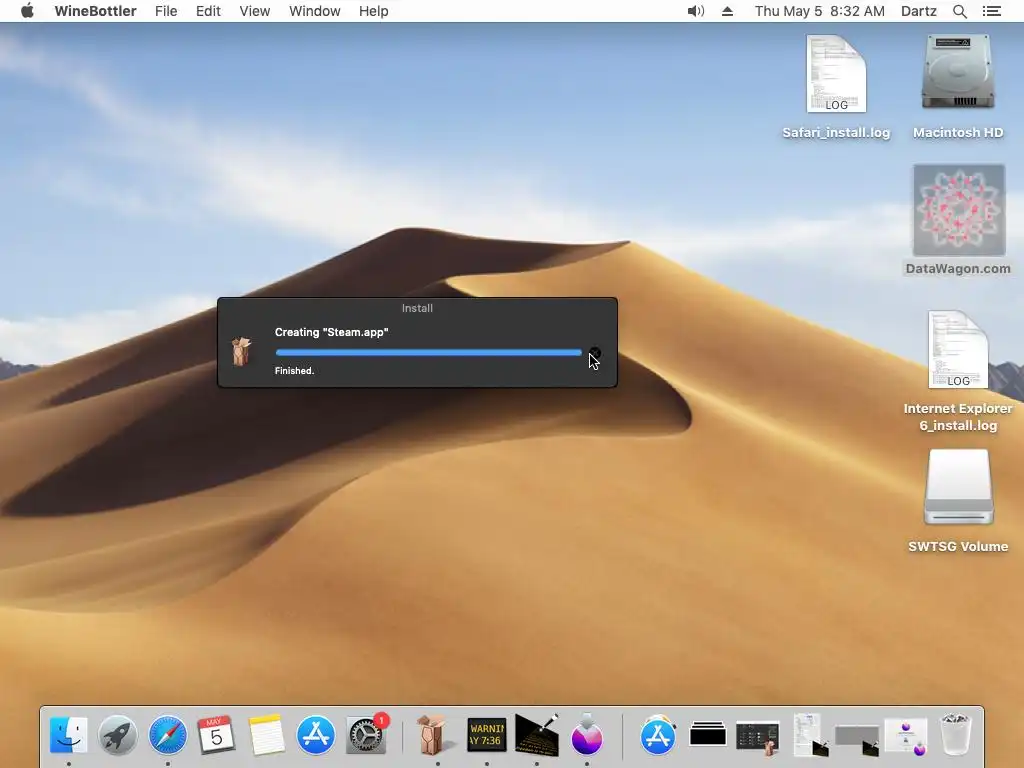Open Safari compass icon in Dock
This screenshot has height=768, width=1024.
click(x=168, y=735)
